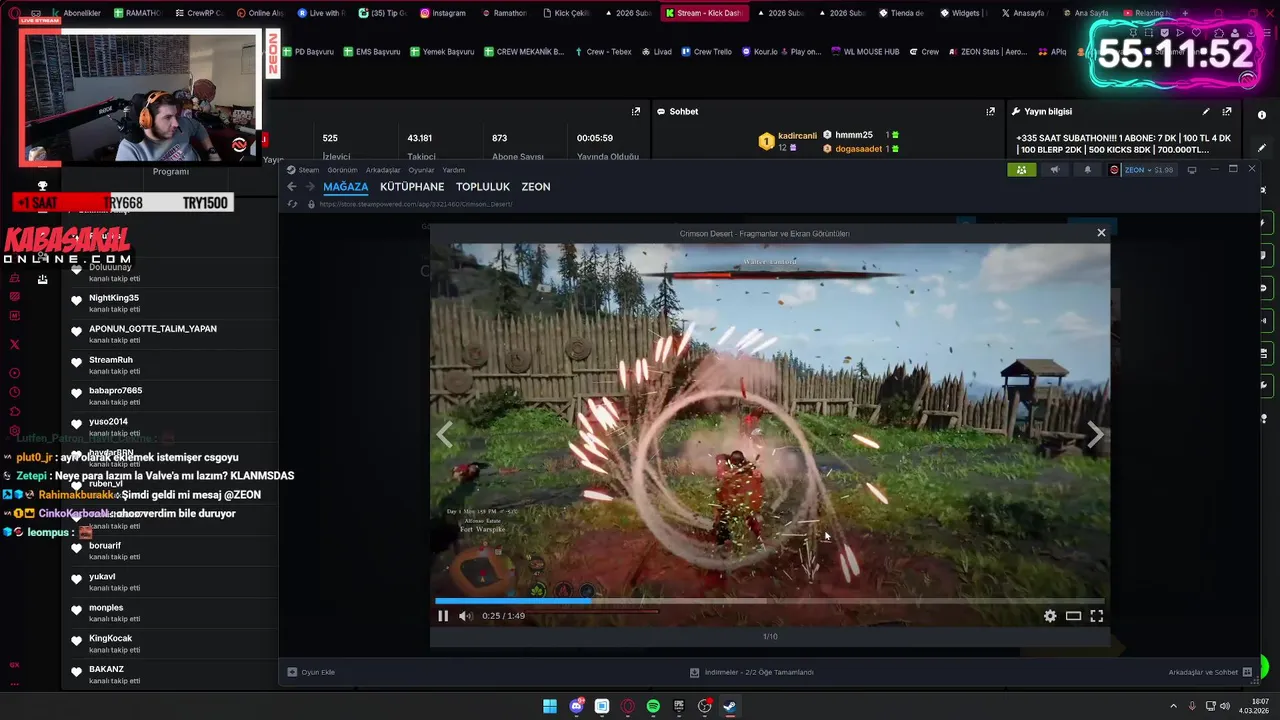Pause the Crimson Desert trailer video
Image resolution: width=1280 pixels, height=720 pixels.
443,616
